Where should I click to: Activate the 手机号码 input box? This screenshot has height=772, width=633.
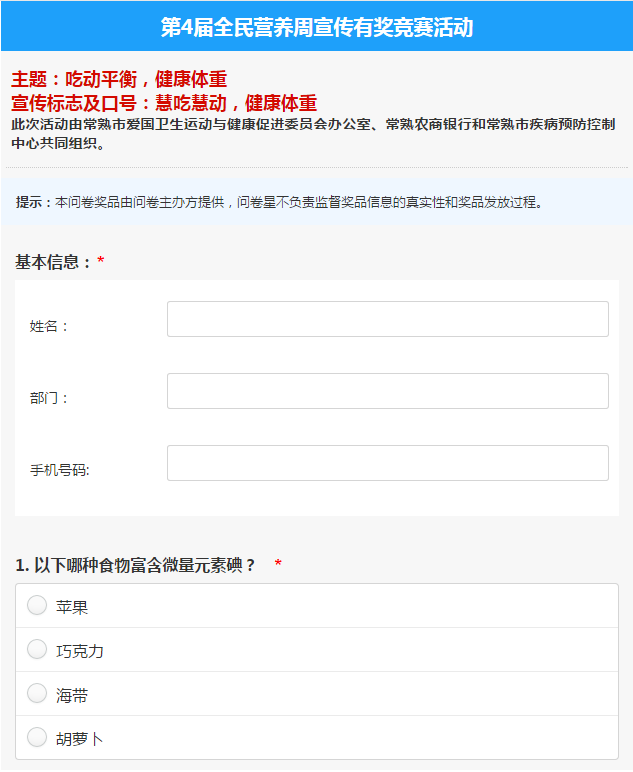[x=388, y=463]
